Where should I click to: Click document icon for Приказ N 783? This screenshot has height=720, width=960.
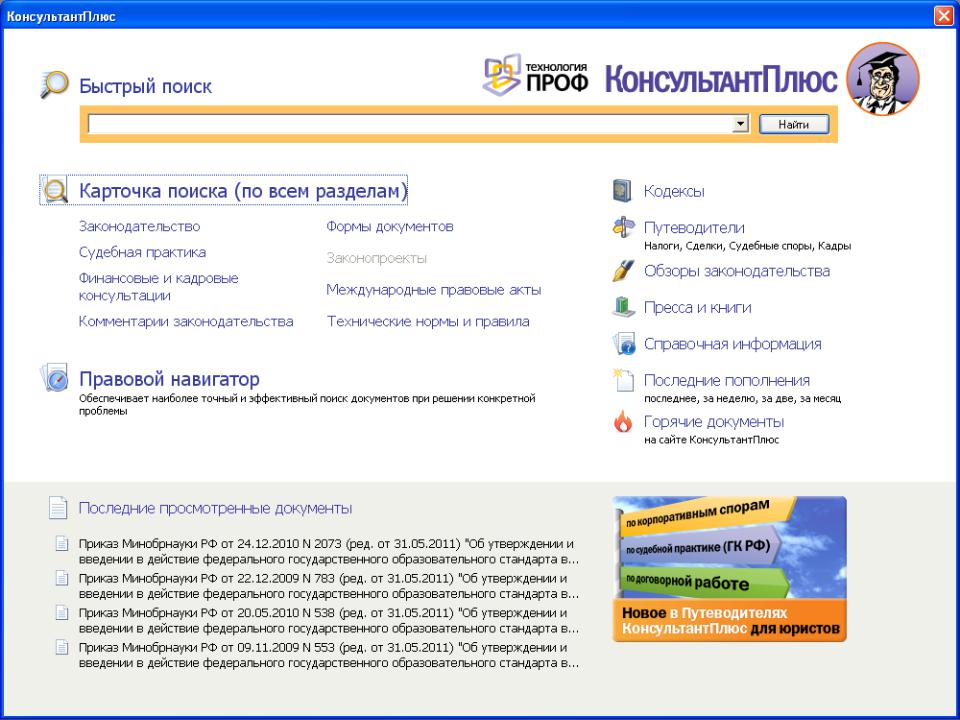[x=61, y=578]
